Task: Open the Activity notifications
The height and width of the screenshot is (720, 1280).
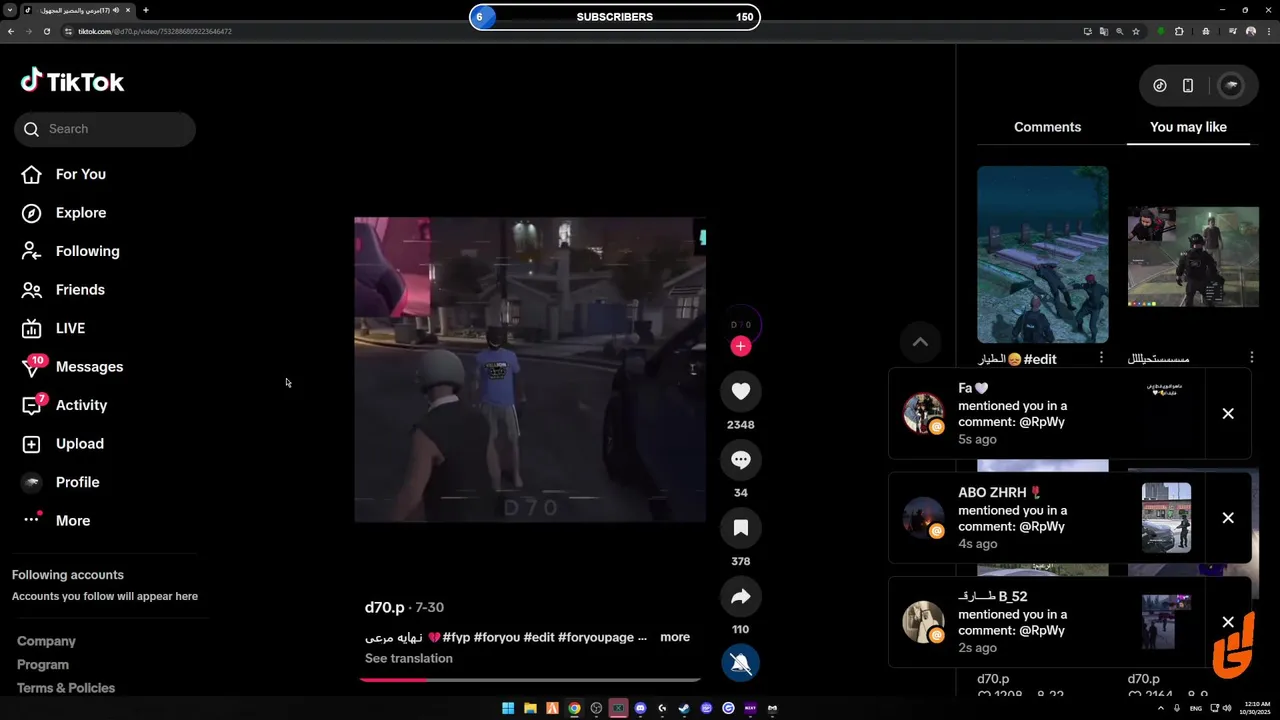Action: coord(81,405)
